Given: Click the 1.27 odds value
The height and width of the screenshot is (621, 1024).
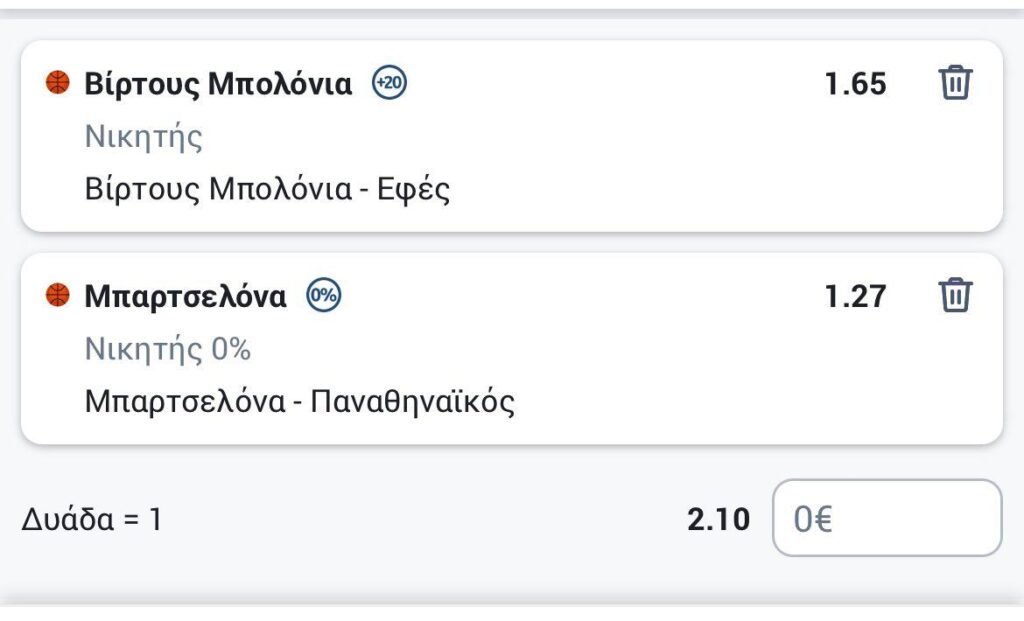Looking at the screenshot, I should coord(856,296).
